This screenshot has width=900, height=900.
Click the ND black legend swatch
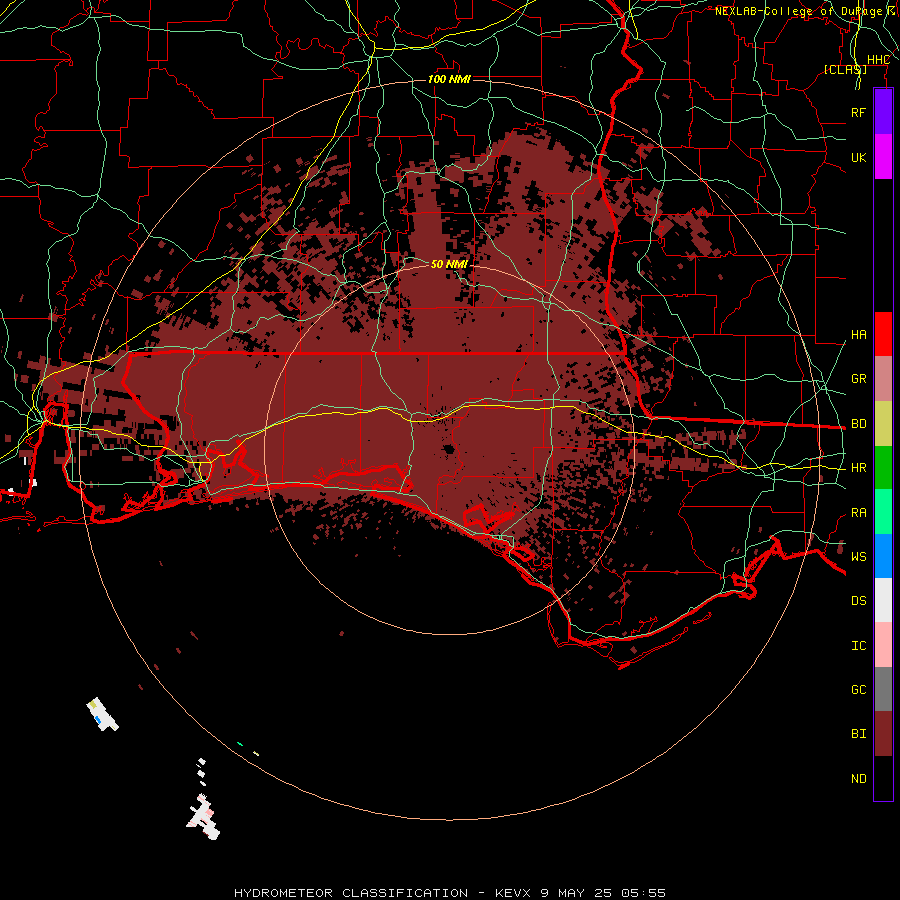point(883,778)
